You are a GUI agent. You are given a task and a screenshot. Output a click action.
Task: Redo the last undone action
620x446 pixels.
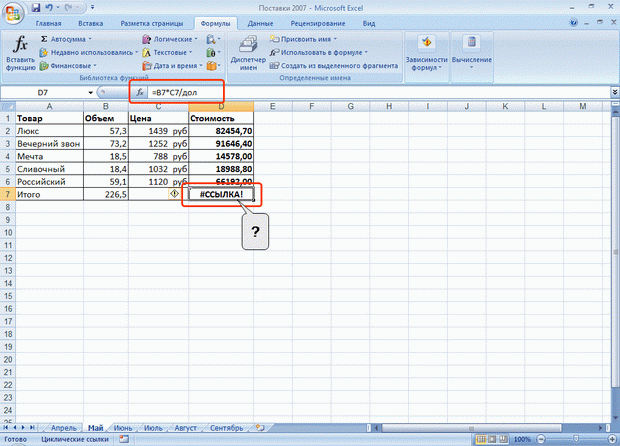pyautogui.click(x=69, y=8)
